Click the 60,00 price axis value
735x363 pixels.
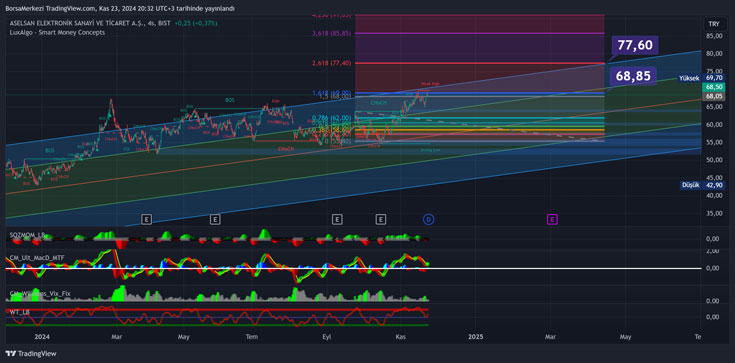(713, 125)
